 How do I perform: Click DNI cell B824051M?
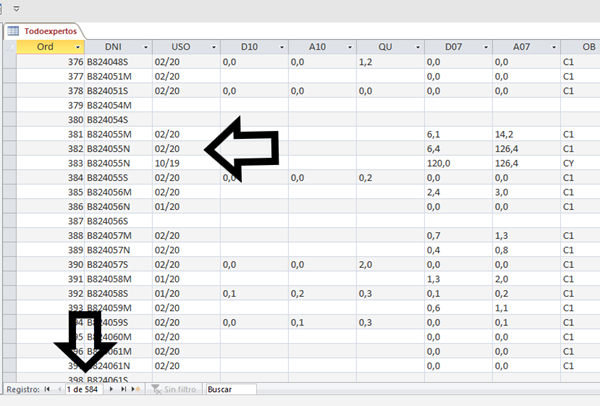119,76
